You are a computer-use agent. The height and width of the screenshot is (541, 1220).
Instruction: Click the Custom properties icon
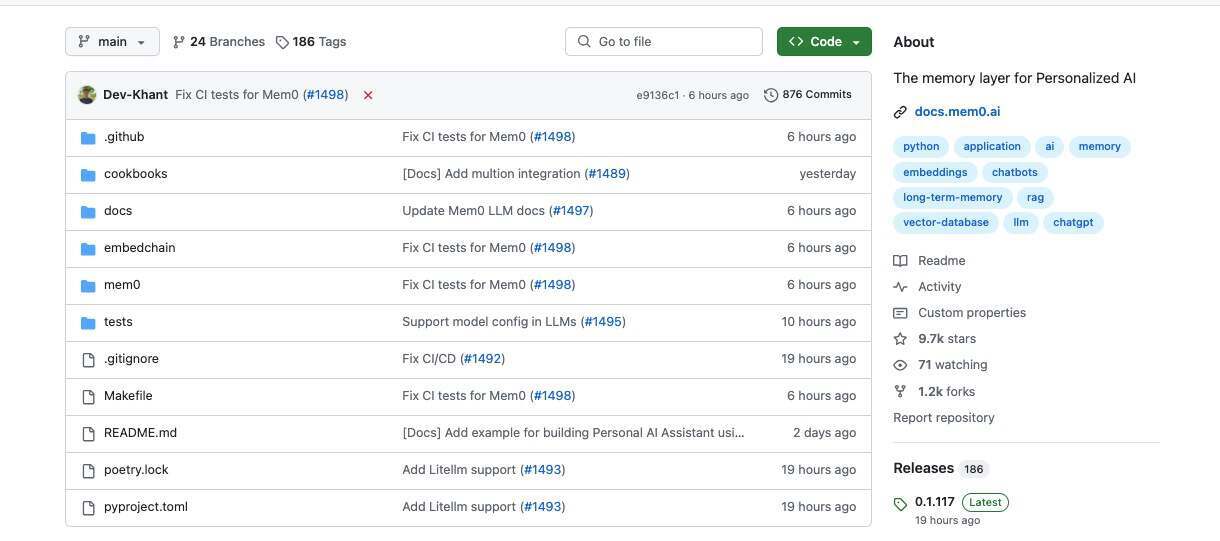pos(900,313)
